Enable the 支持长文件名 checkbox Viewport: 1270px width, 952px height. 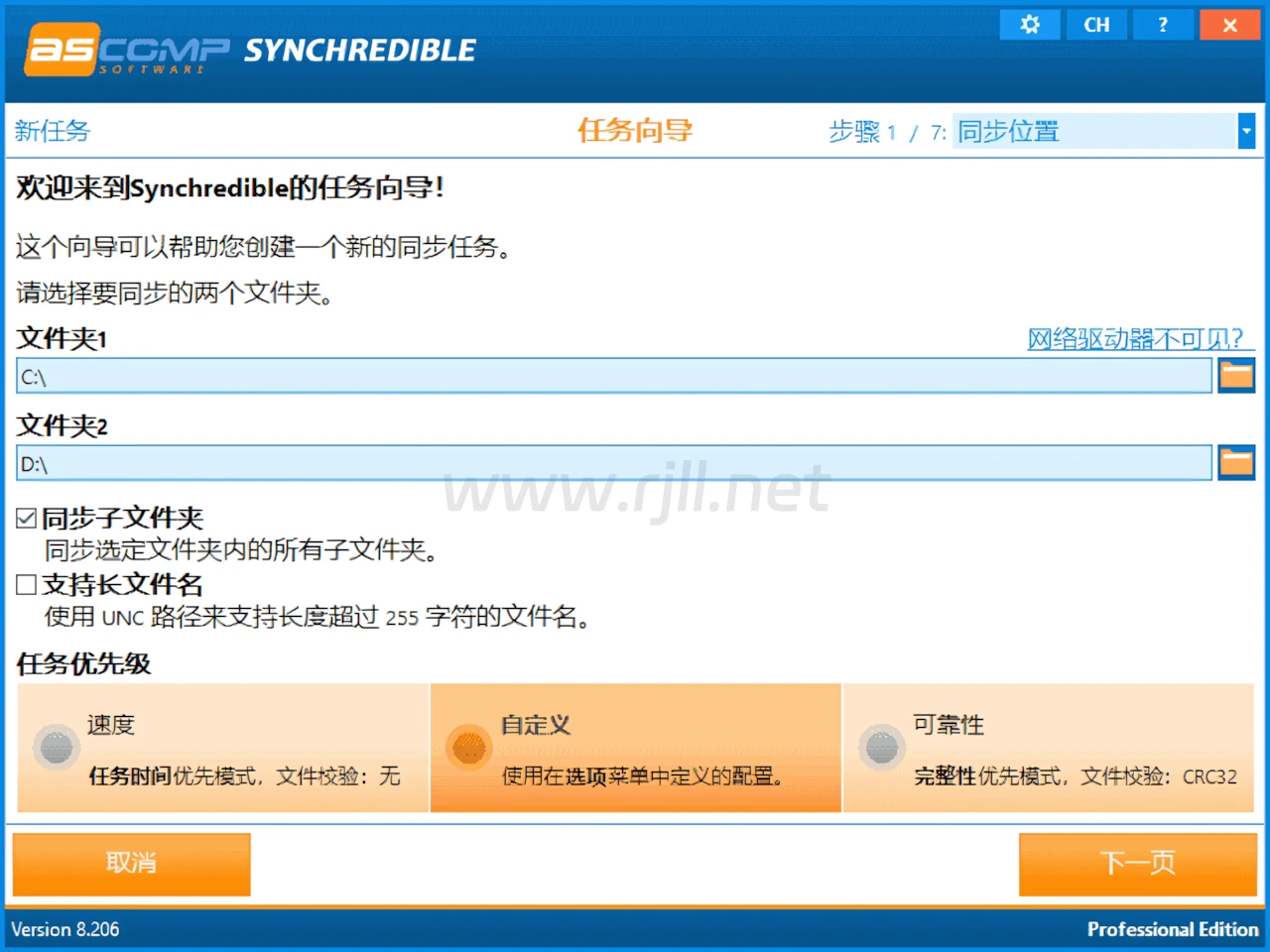tap(27, 585)
